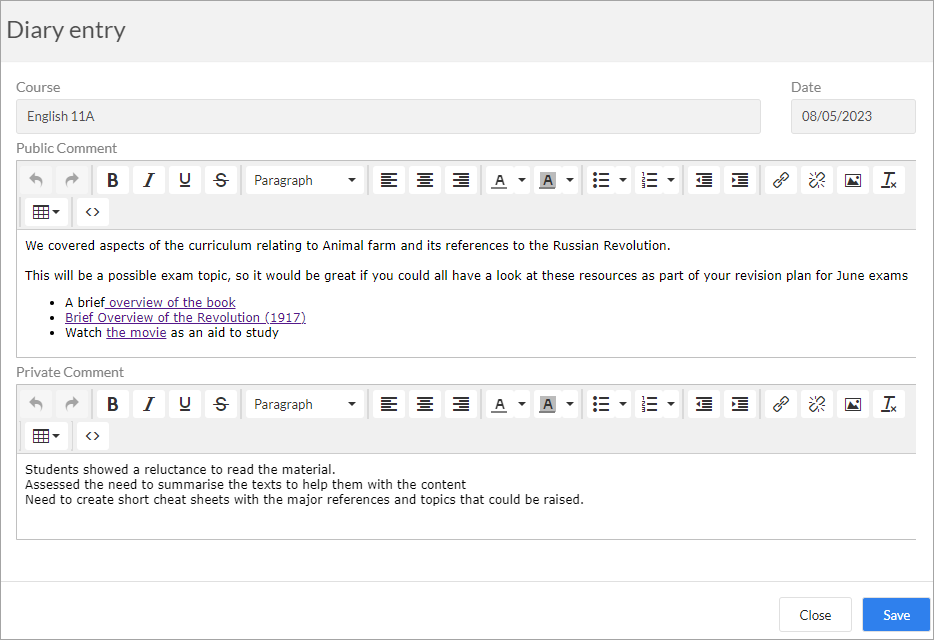Click the Date field 08/05/2023
This screenshot has height=640, width=934.
(853, 116)
